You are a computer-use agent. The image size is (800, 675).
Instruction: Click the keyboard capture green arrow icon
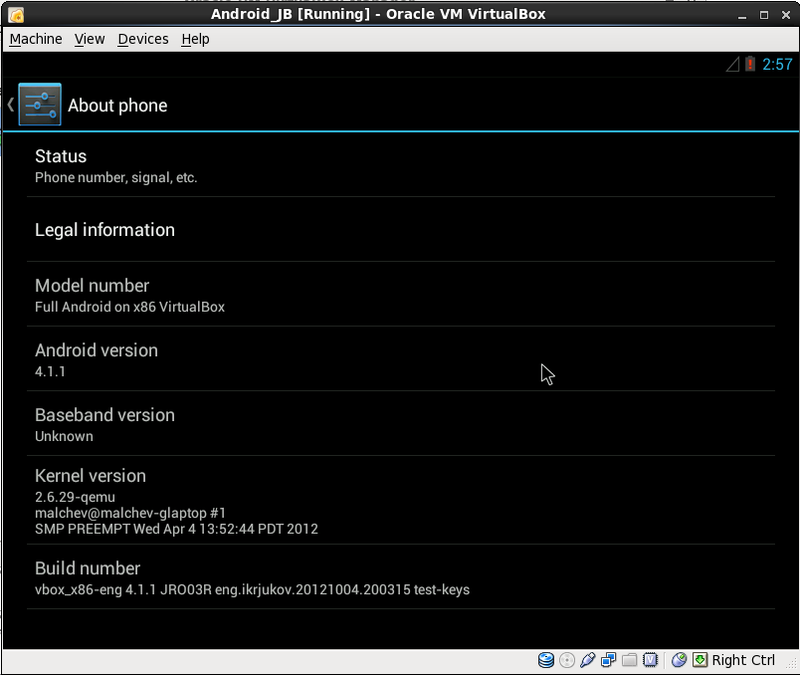700,660
